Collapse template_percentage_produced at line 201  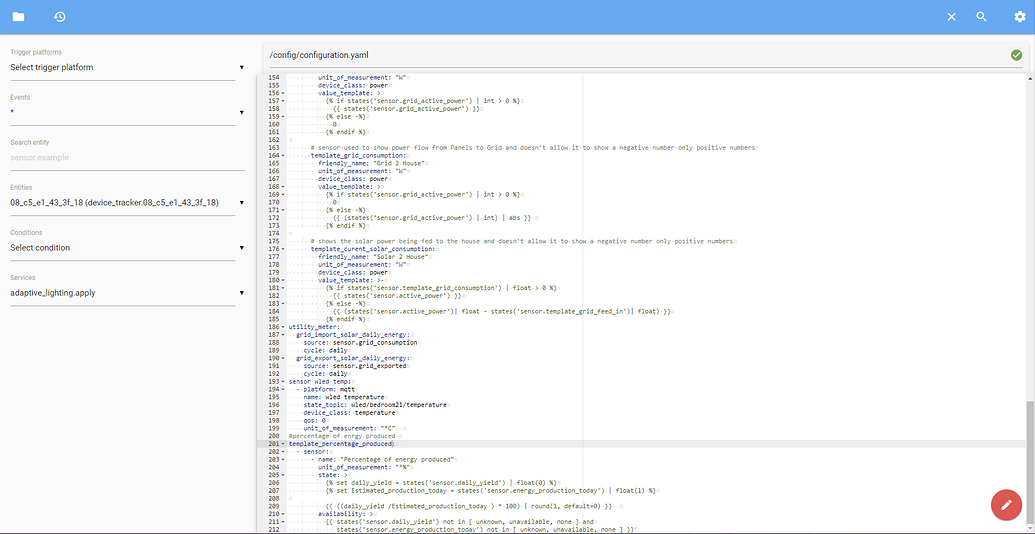(x=284, y=443)
